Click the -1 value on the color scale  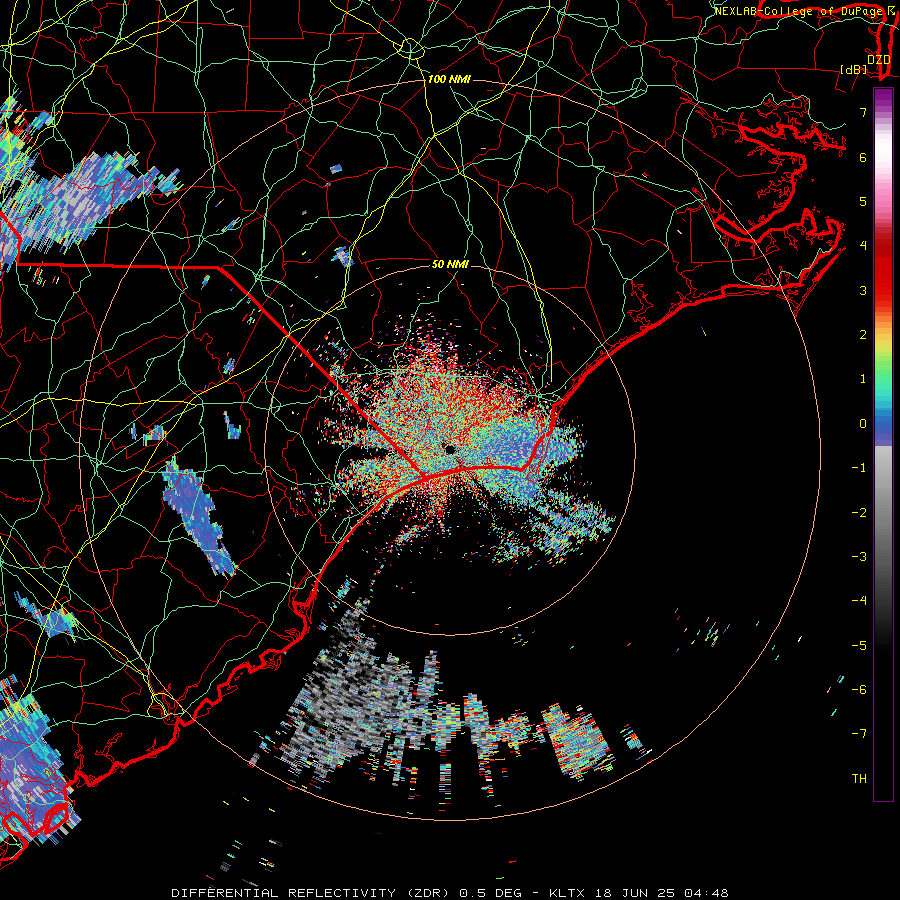(859, 468)
